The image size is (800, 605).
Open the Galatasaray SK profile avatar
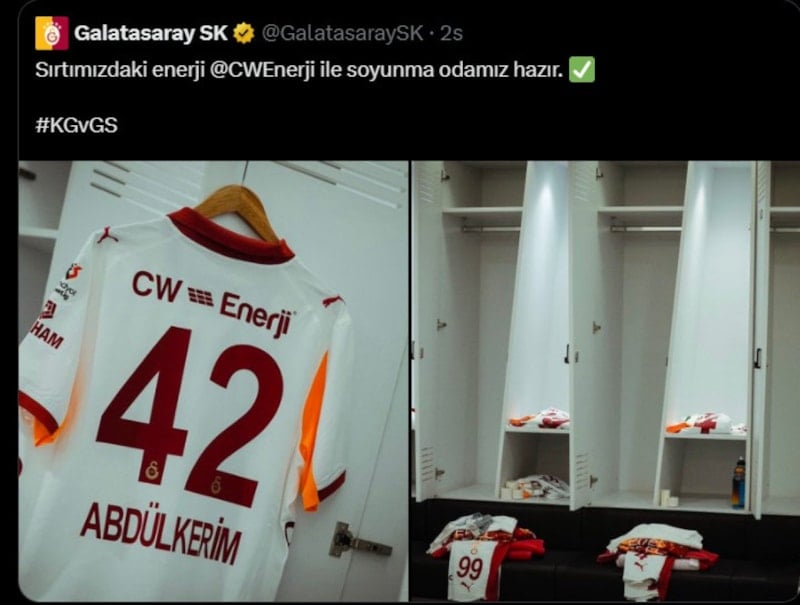click(52, 33)
